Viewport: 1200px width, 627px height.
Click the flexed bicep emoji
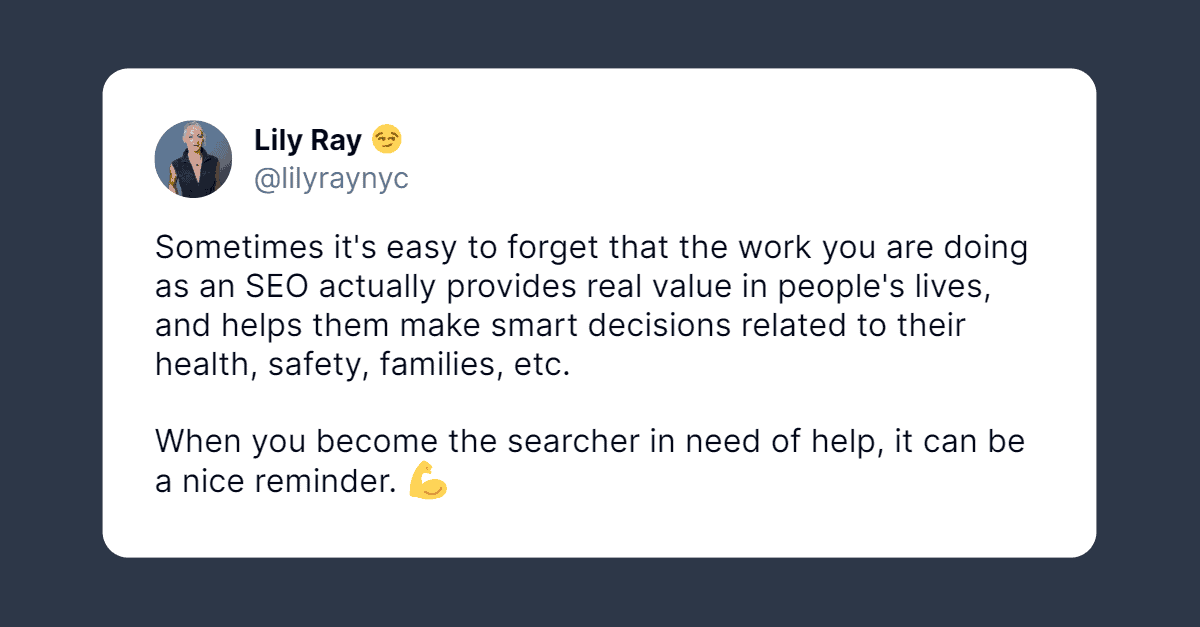tap(428, 481)
